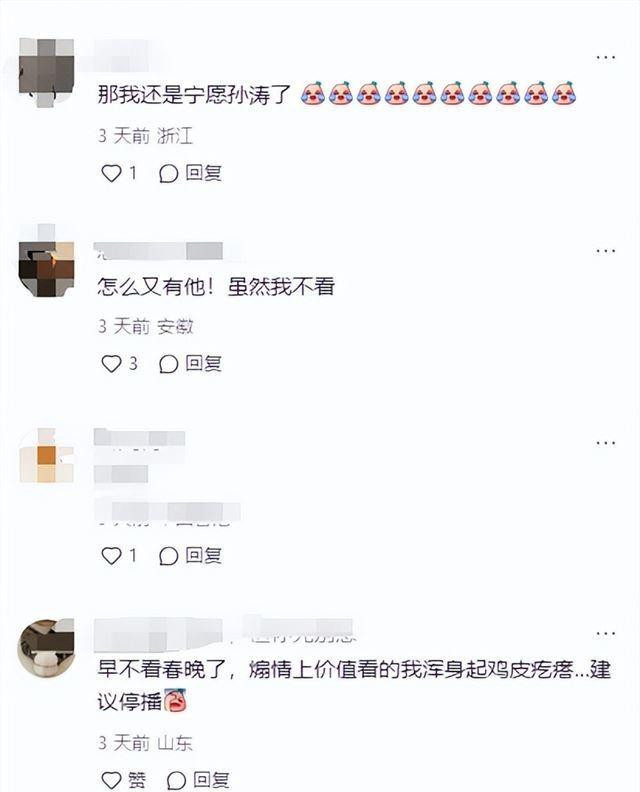The width and height of the screenshot is (640, 792).
Task: Reply bubble icon under 怎么又有他 comment
Action: click(168, 364)
